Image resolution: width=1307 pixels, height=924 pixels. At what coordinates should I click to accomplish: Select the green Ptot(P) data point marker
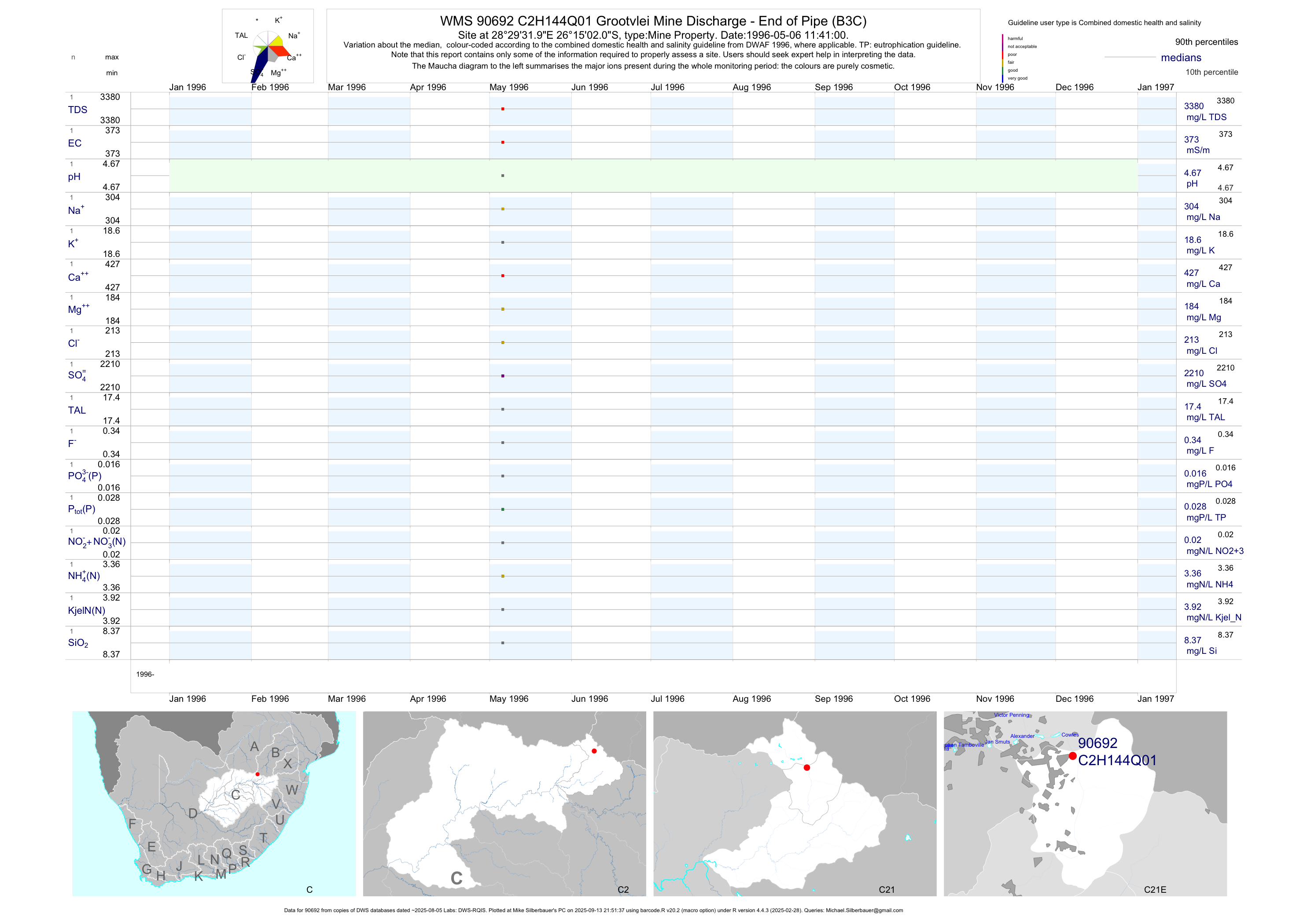503,509
